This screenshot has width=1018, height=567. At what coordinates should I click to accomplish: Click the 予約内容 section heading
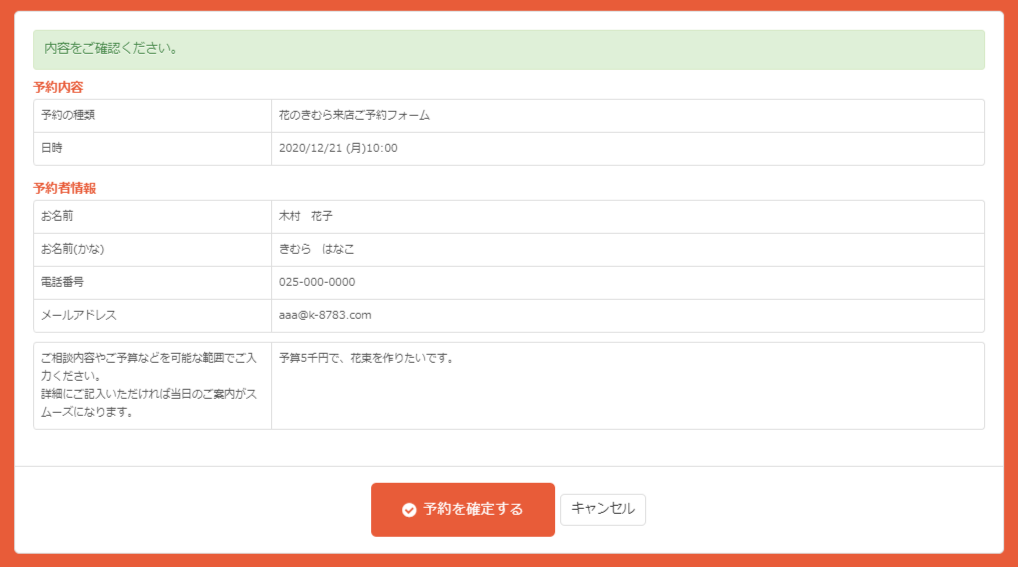(x=58, y=87)
